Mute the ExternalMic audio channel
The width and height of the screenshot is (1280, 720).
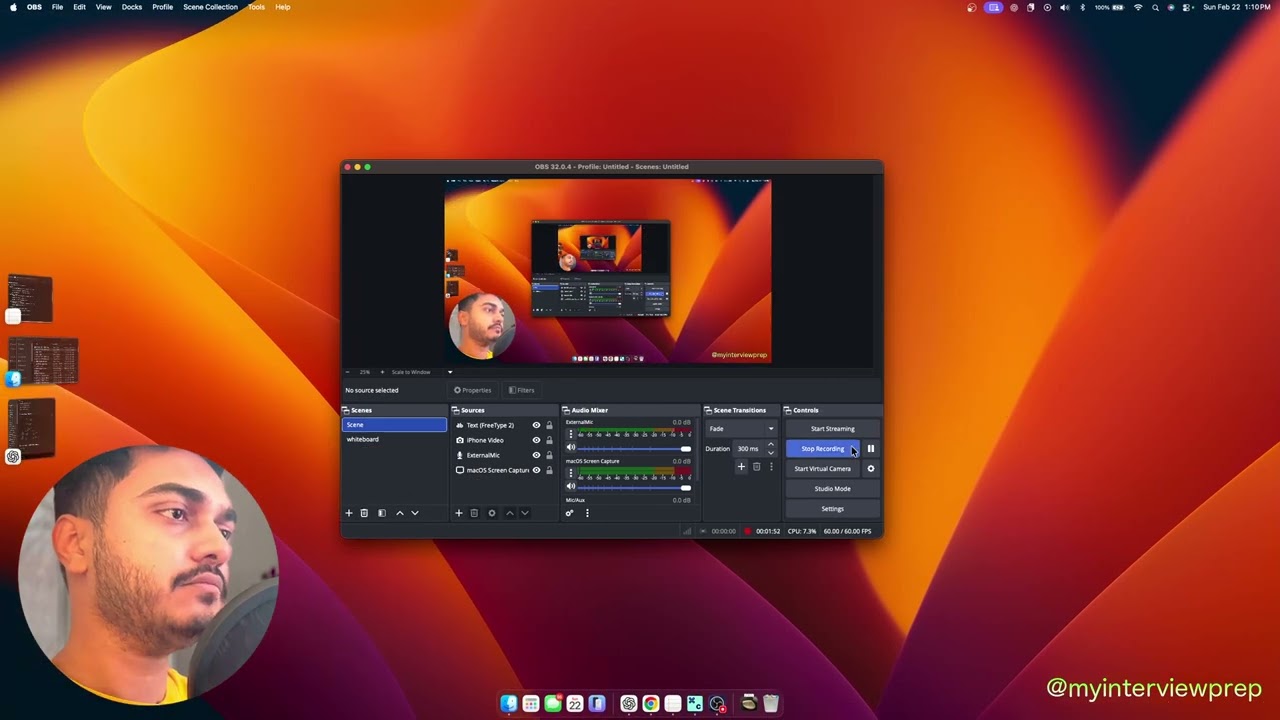[571, 448]
